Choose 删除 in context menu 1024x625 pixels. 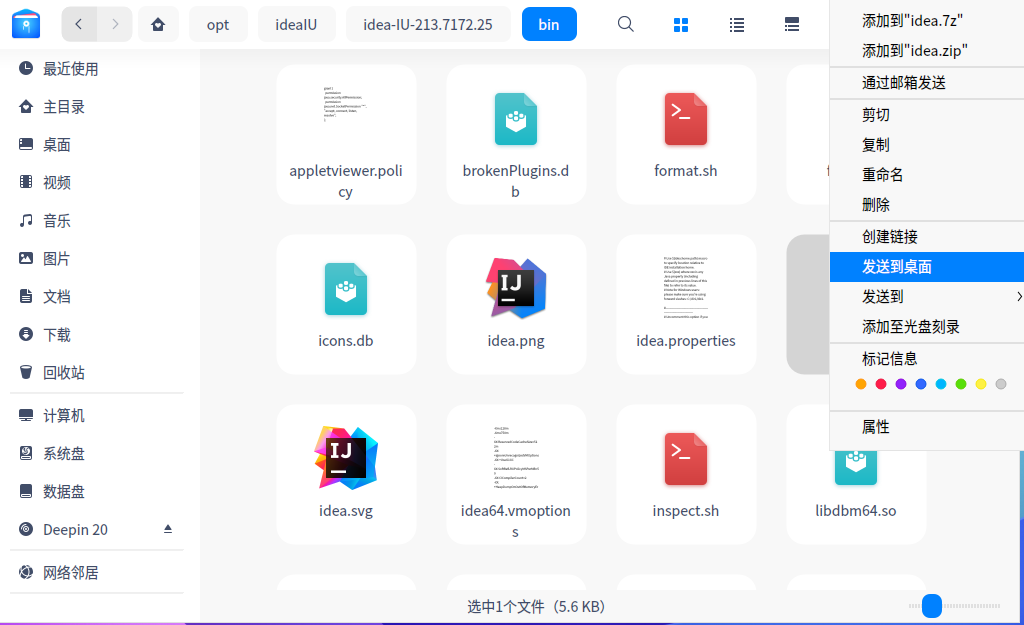coord(927,205)
